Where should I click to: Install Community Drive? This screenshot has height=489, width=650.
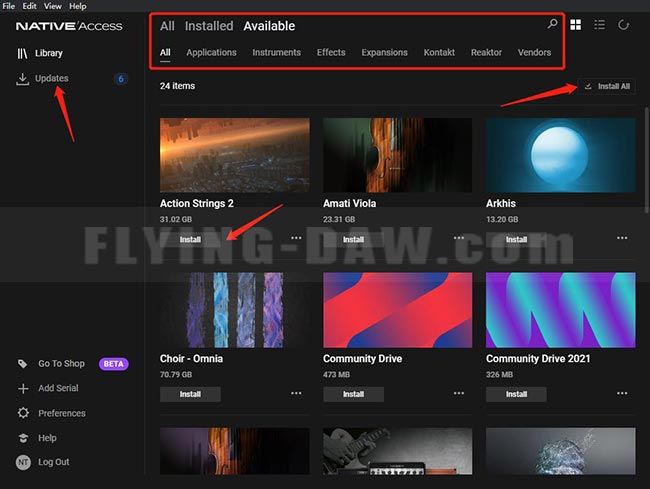(x=353, y=394)
